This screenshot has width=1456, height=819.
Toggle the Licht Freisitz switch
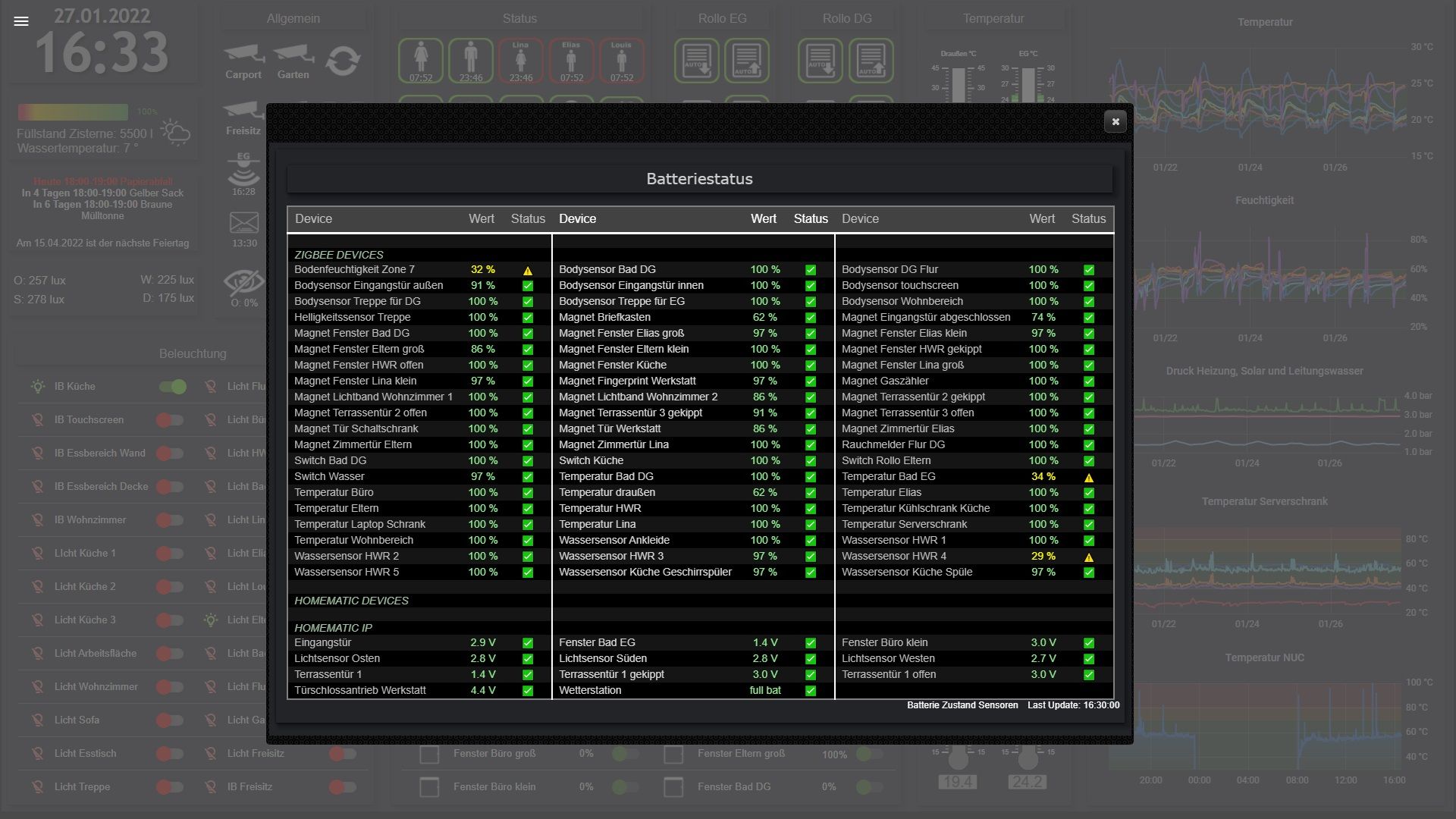pos(343,754)
